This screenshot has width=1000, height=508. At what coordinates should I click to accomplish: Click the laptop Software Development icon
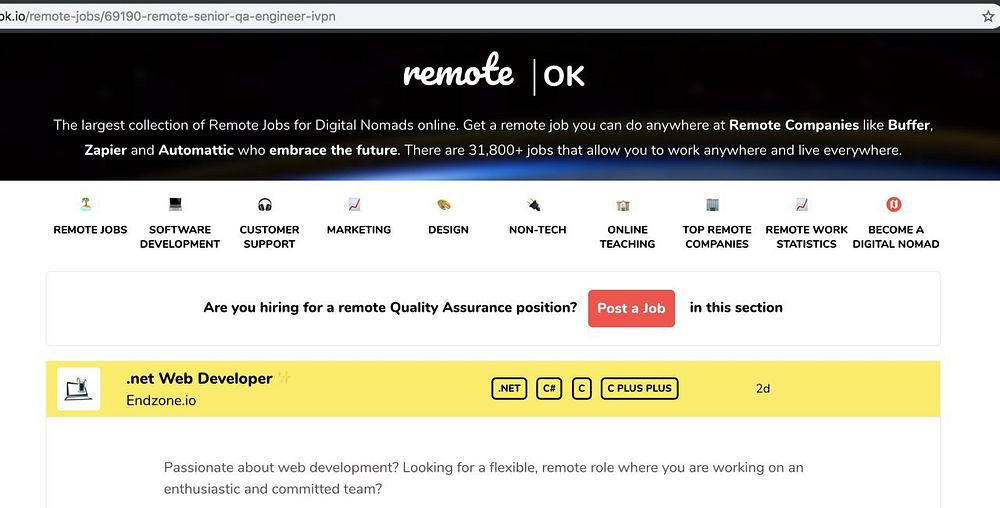[175, 204]
